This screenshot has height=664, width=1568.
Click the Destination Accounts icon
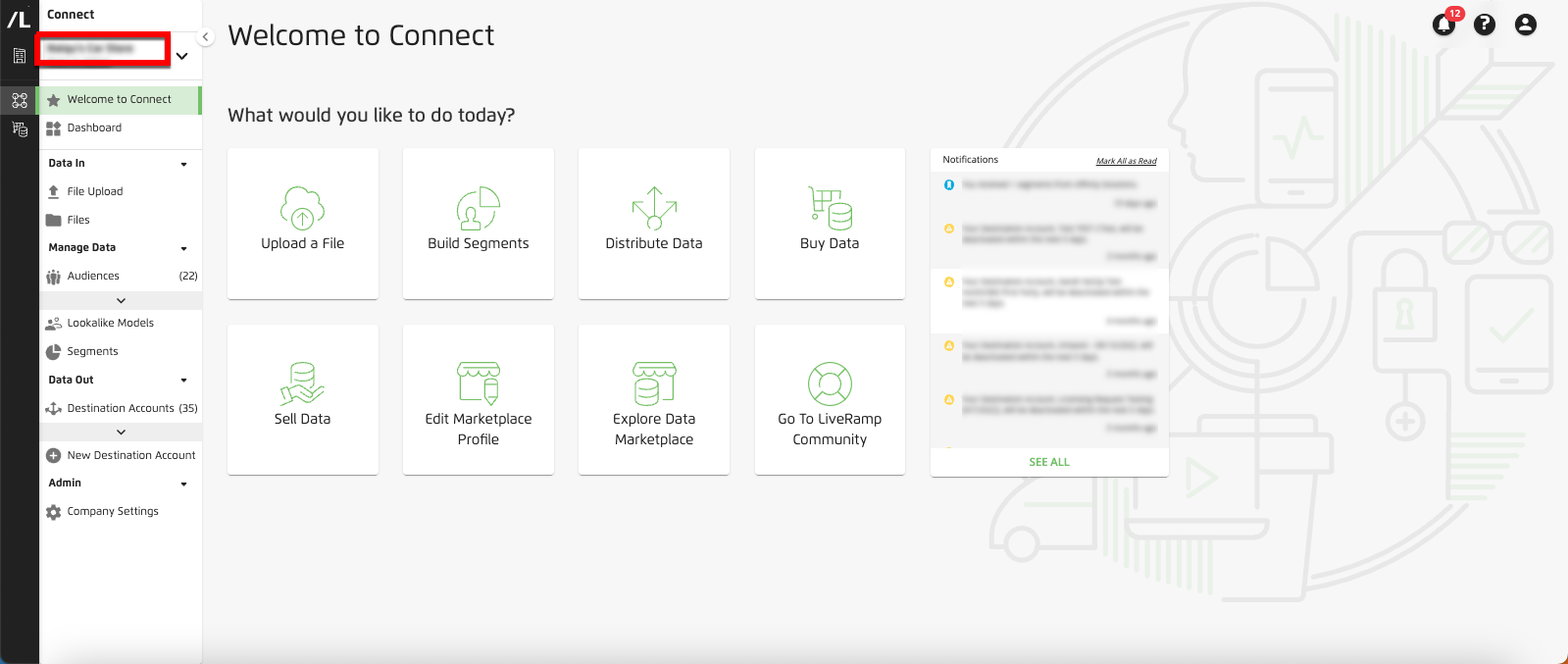coord(54,409)
